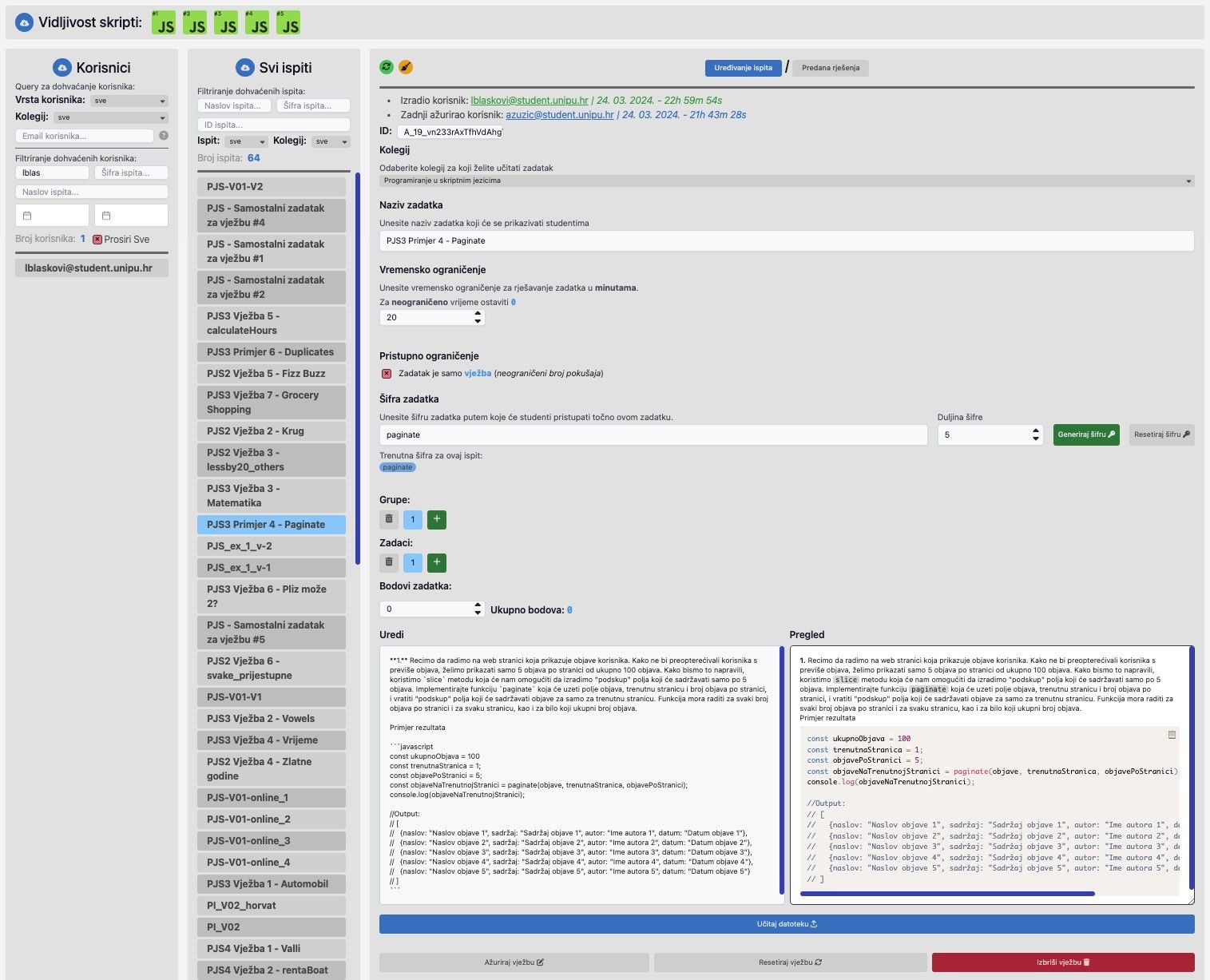Copy code with clipboard icon in Pregled
The height and width of the screenshot is (980, 1210).
click(1172, 735)
